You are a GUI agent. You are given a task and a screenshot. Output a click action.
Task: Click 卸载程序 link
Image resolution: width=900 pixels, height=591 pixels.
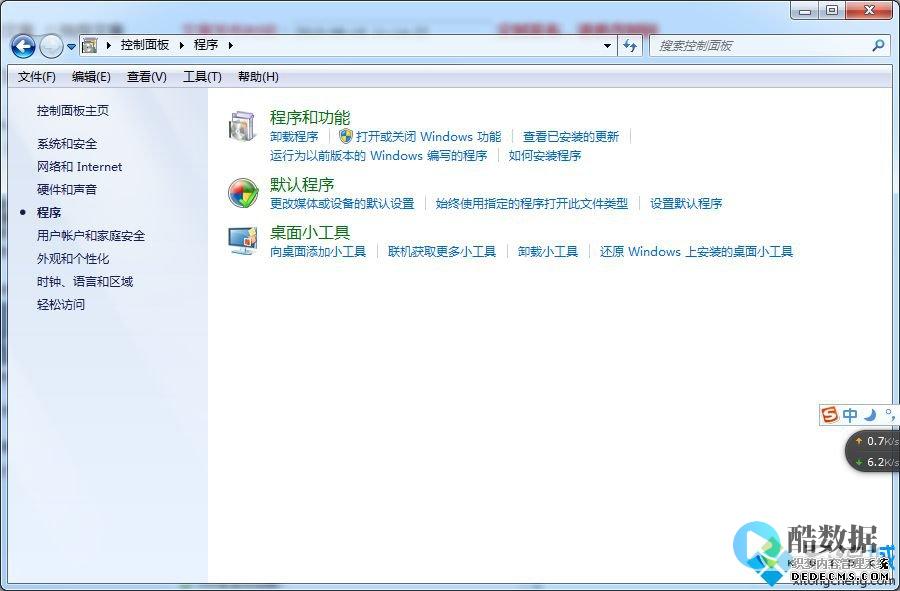(x=294, y=137)
